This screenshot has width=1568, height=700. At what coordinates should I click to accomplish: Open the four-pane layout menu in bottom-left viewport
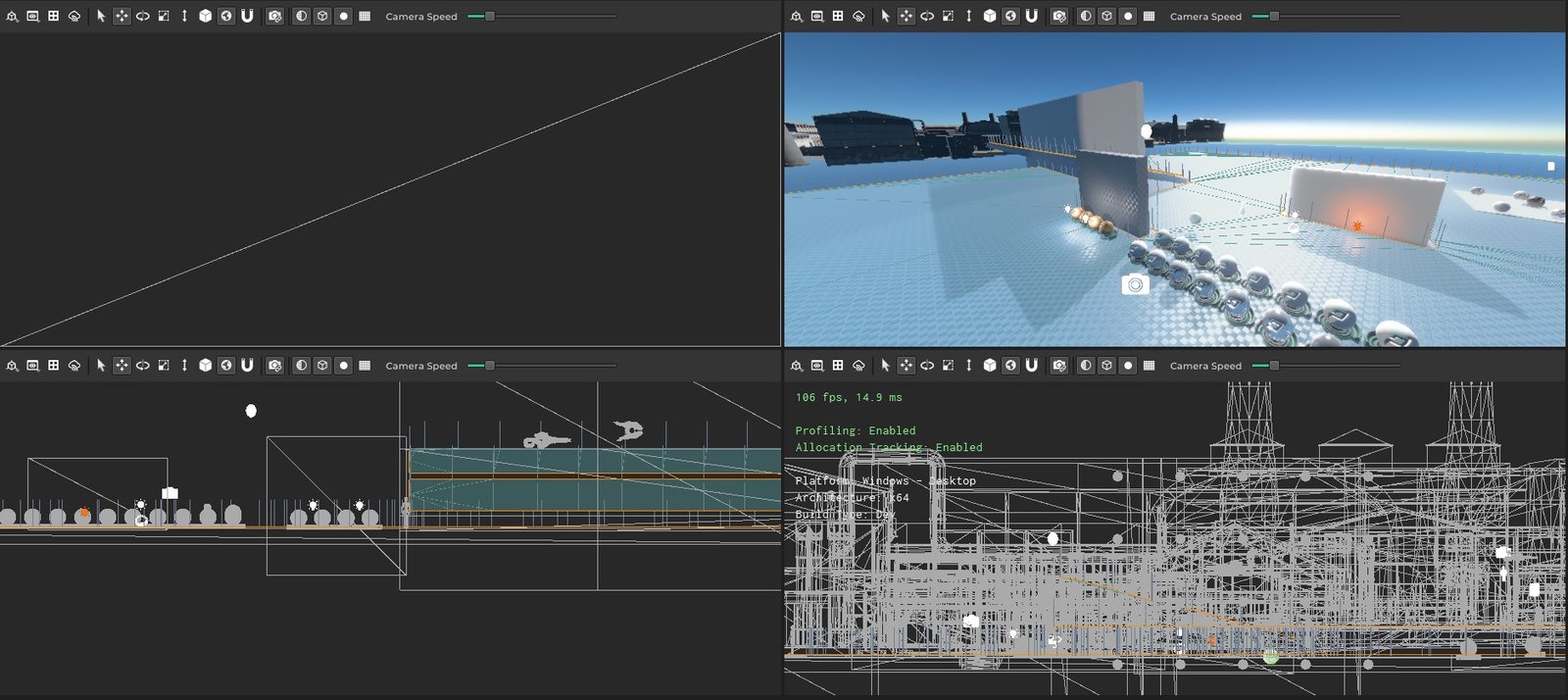pos(54,366)
